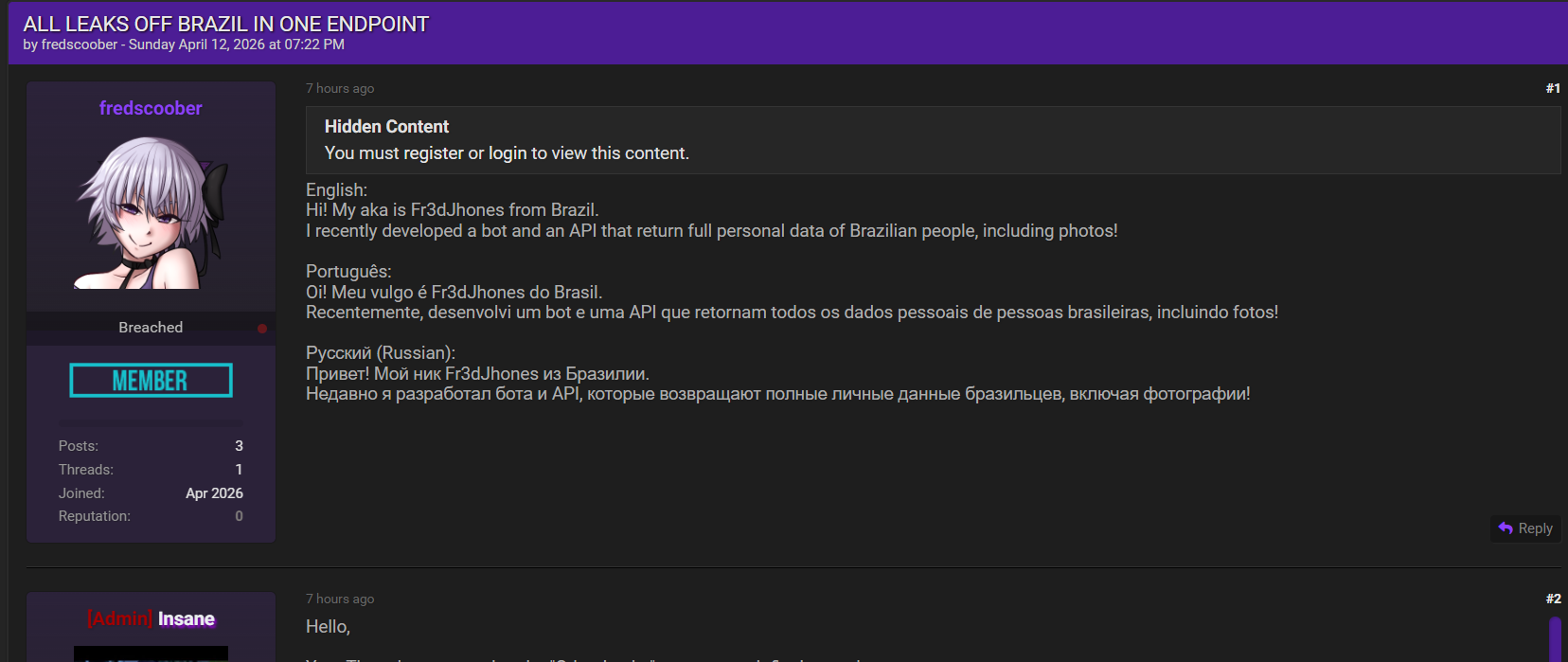Click the thread title 'ALL LEAKS OFF BRAZIL IN ONE ENDPOINT'

(x=225, y=24)
